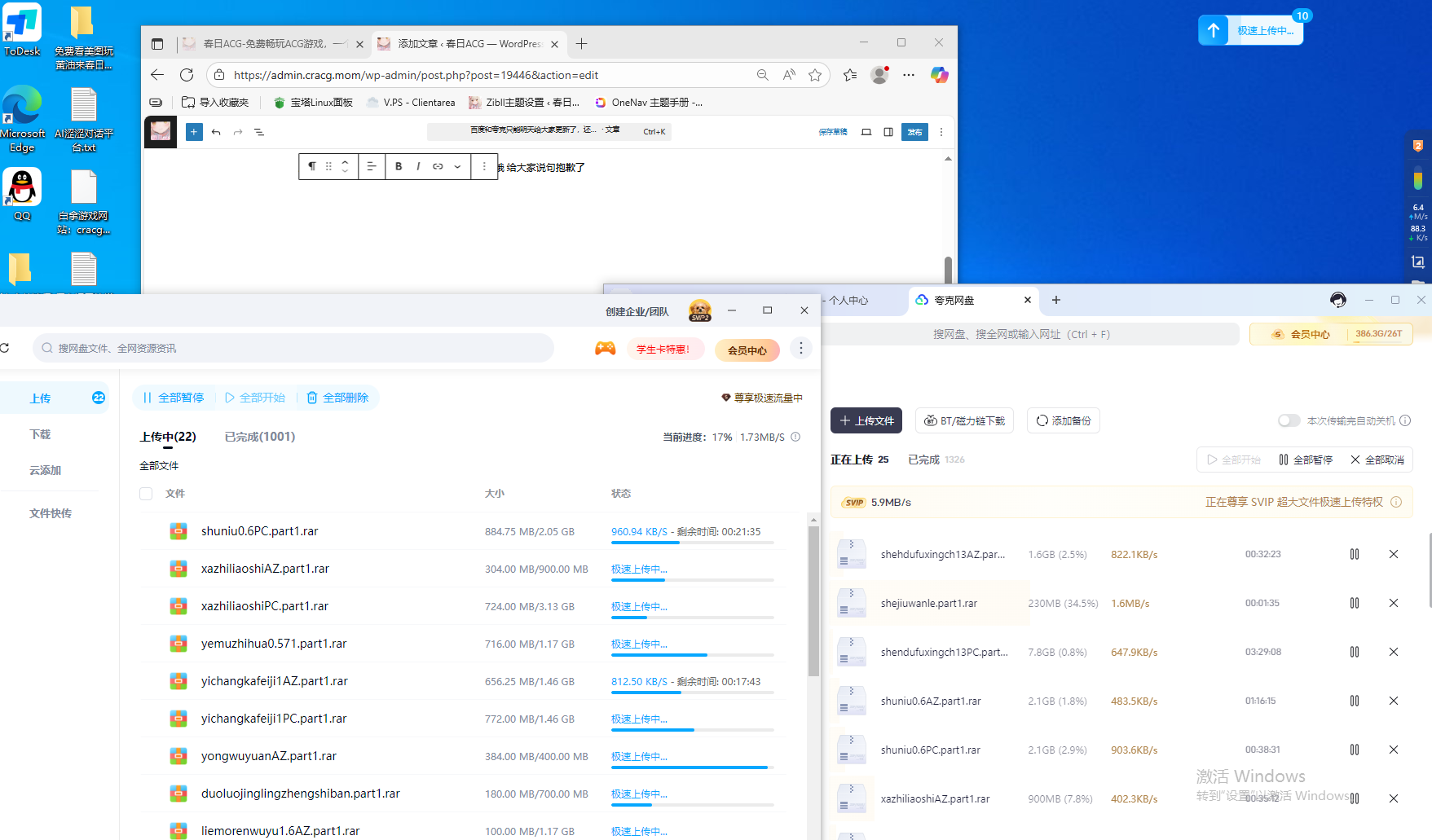Click the bold formatting icon
Image resolution: width=1432 pixels, height=840 pixels.
(x=399, y=166)
